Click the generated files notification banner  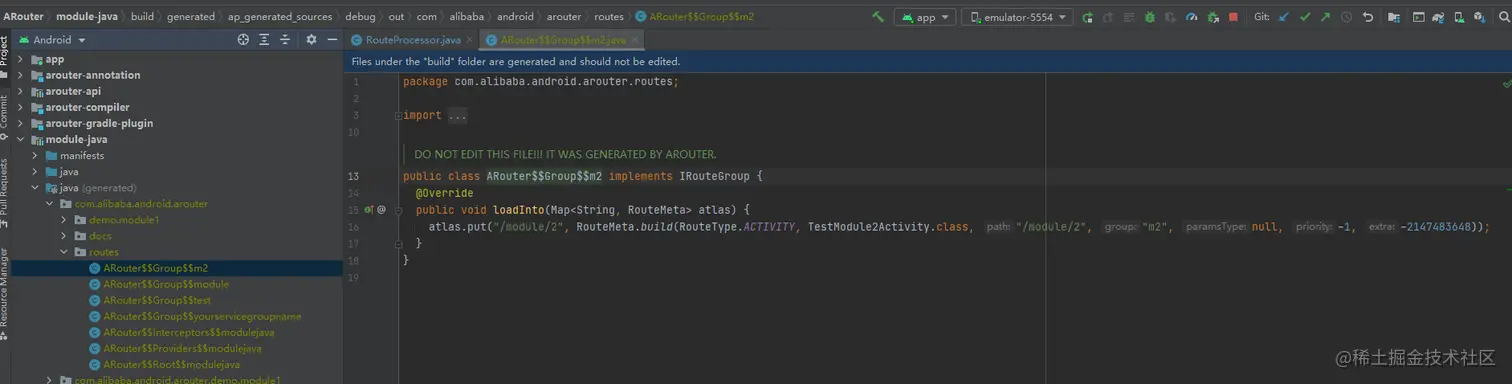click(x=927, y=61)
